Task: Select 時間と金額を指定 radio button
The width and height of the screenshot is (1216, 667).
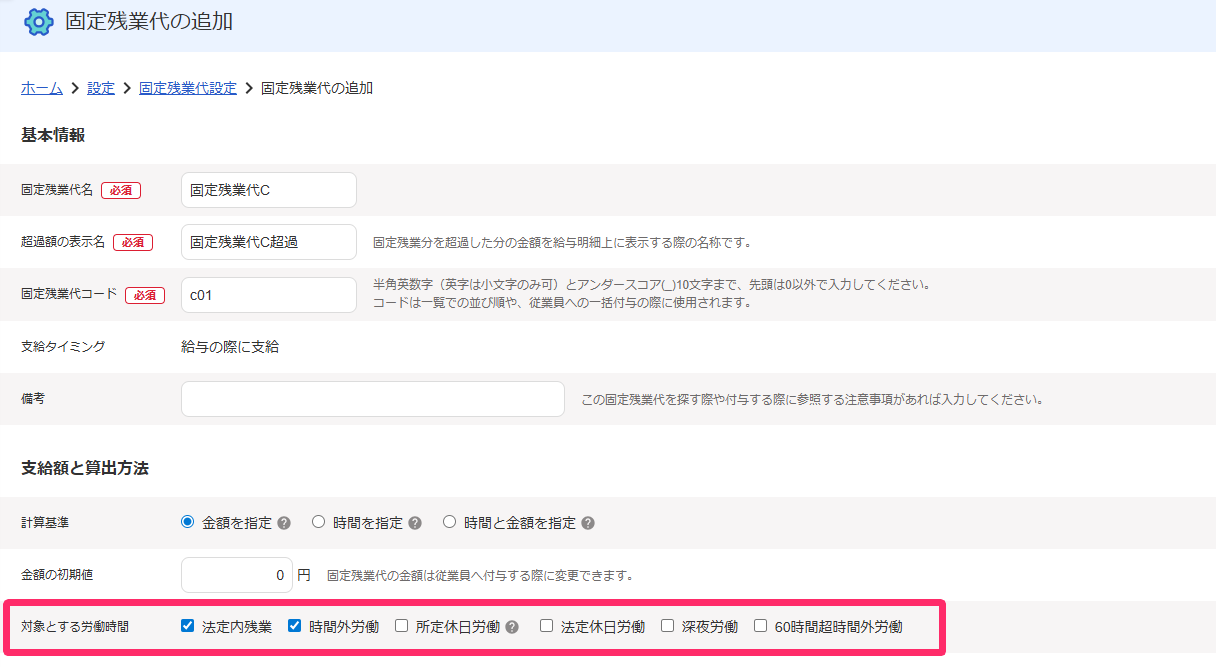Action: 449,522
